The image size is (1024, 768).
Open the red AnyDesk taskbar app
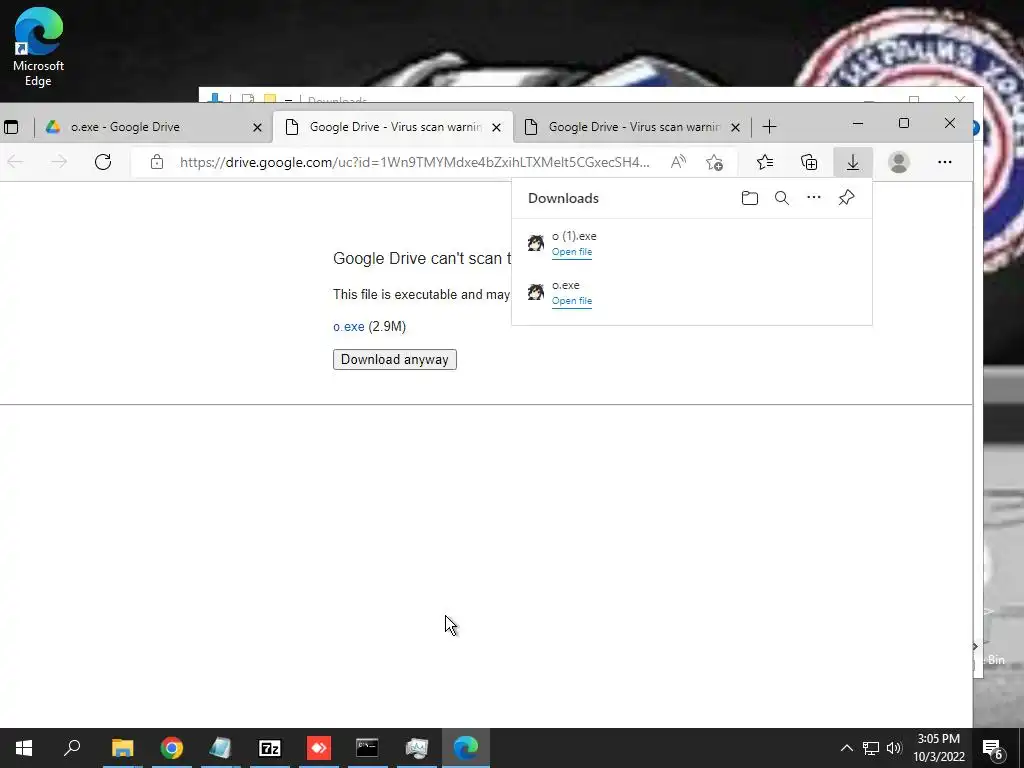coord(319,748)
